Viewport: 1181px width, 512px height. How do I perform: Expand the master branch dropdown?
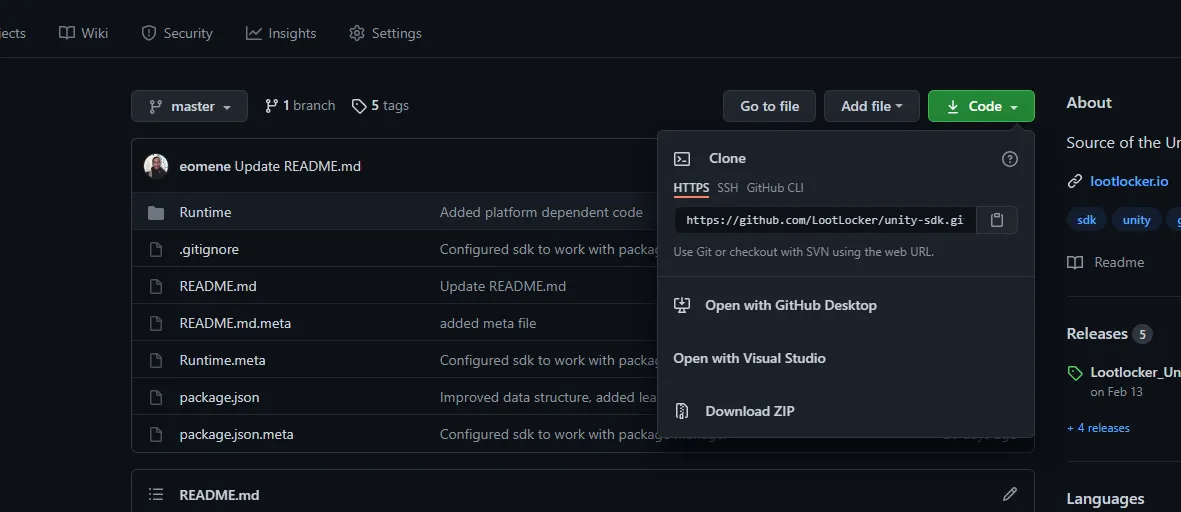(189, 106)
